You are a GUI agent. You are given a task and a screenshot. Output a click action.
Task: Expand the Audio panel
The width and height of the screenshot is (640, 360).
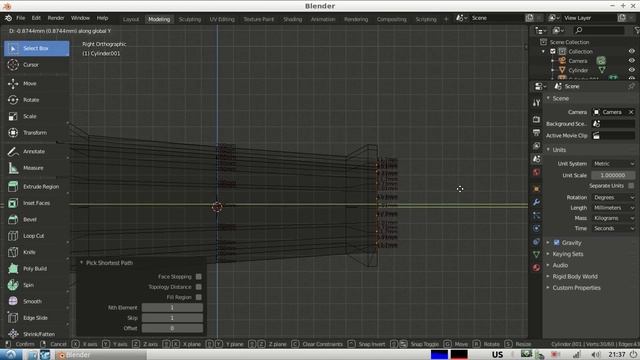click(560, 265)
